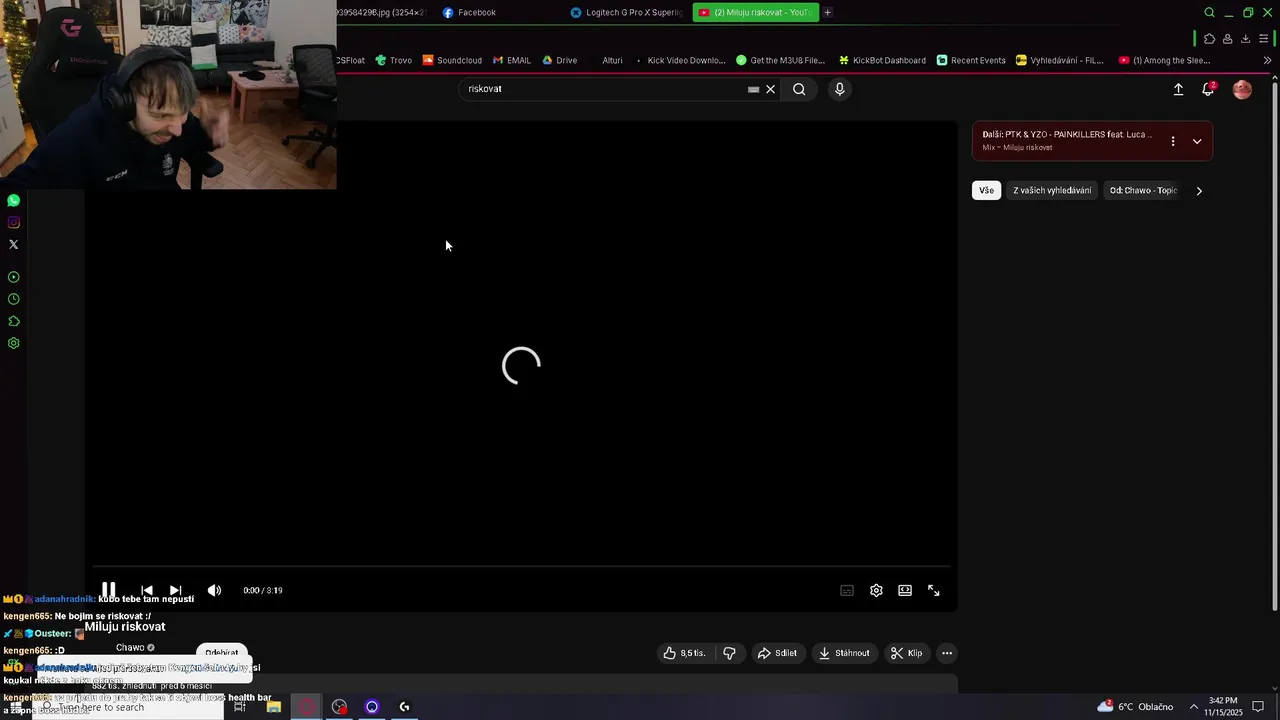Go to previous video in player
Image resolution: width=1280 pixels, height=720 pixels.
coord(147,590)
